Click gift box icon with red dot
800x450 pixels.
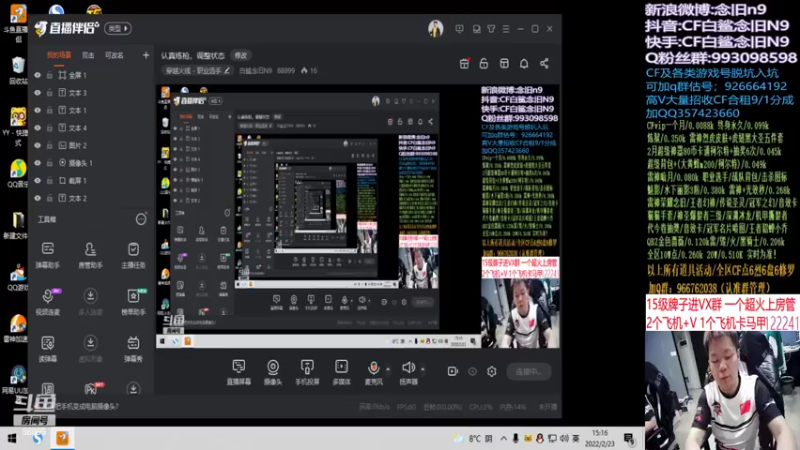[x=464, y=63]
